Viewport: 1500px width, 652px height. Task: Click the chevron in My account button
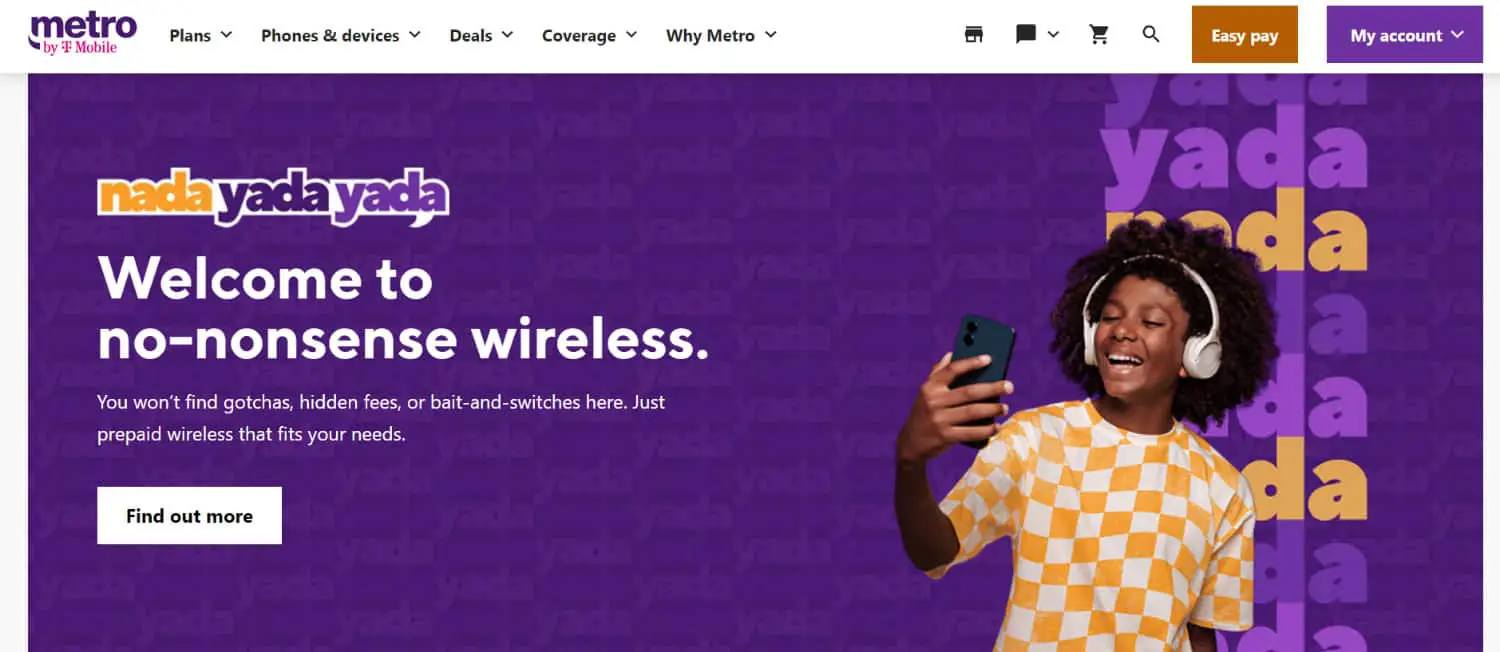click(1456, 34)
